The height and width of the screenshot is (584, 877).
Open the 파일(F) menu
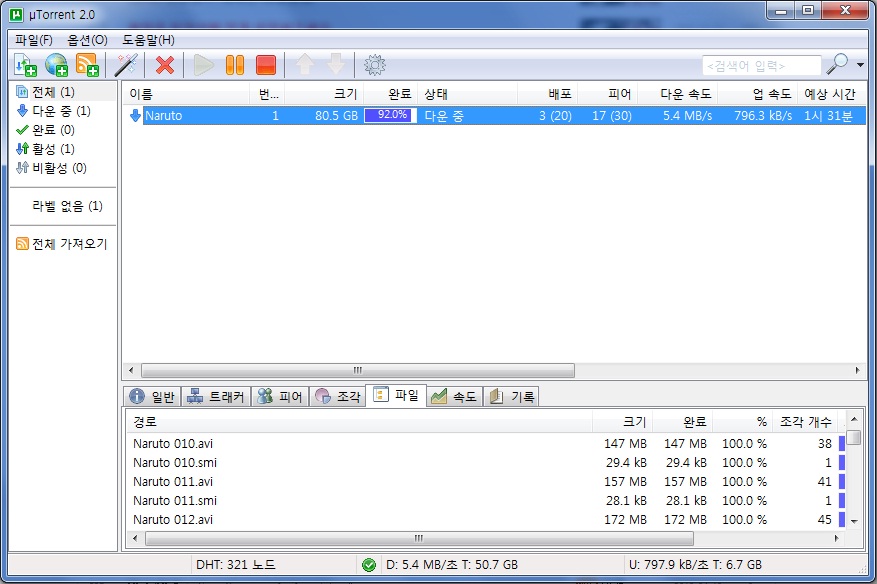(x=34, y=40)
